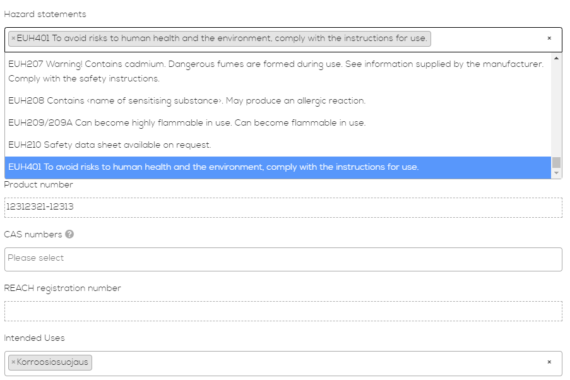Click the Product number input field
This screenshot has height=380, width=570.
283,207
